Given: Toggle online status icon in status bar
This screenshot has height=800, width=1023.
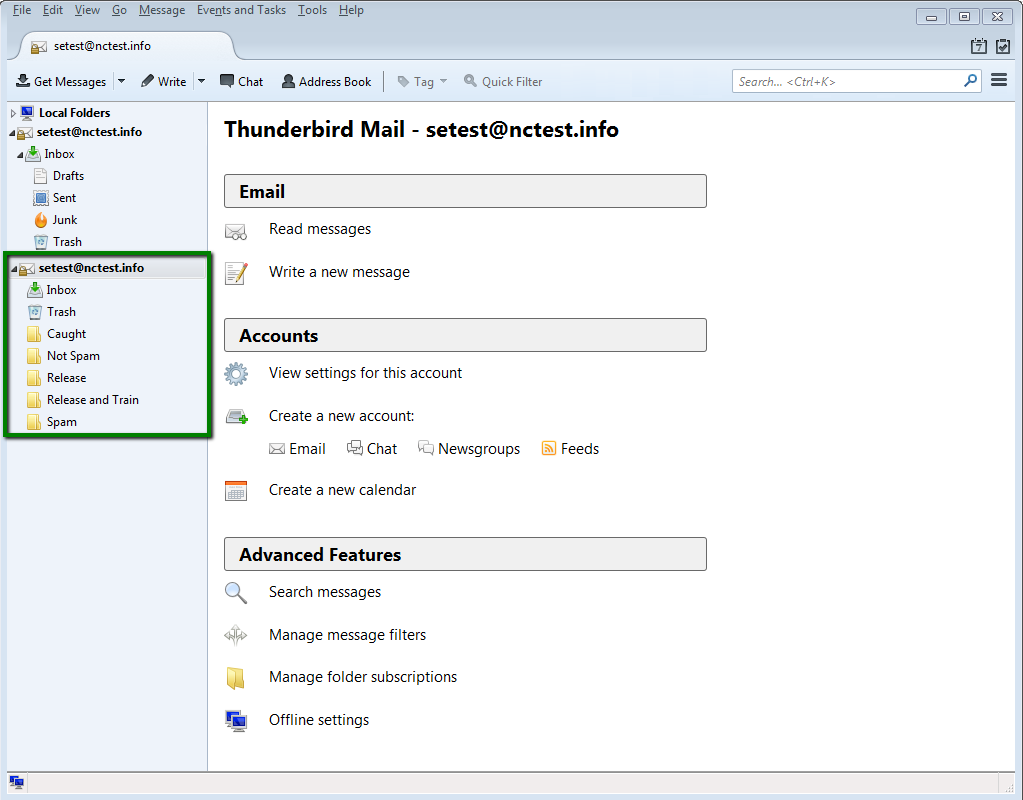Looking at the screenshot, I should [17, 782].
